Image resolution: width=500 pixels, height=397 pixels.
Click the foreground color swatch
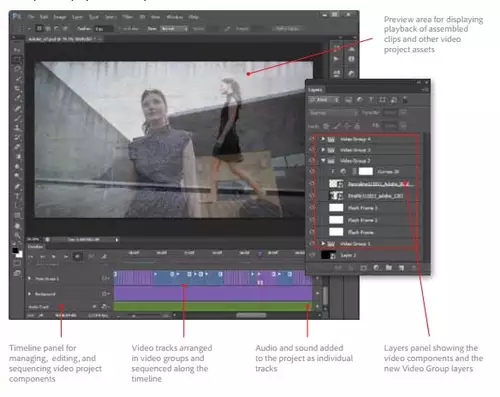pos(15,250)
